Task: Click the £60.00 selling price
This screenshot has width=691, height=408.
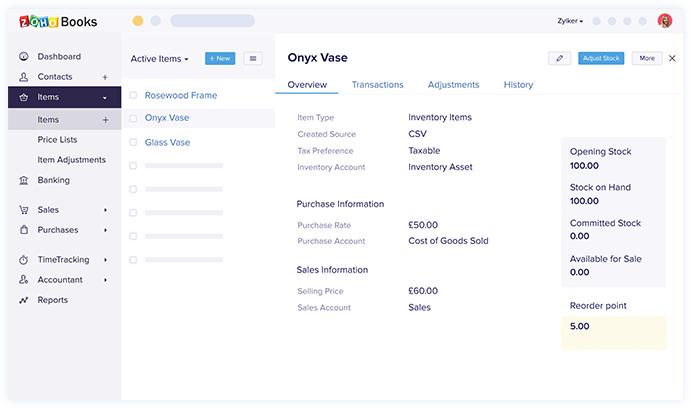Action: point(423,291)
